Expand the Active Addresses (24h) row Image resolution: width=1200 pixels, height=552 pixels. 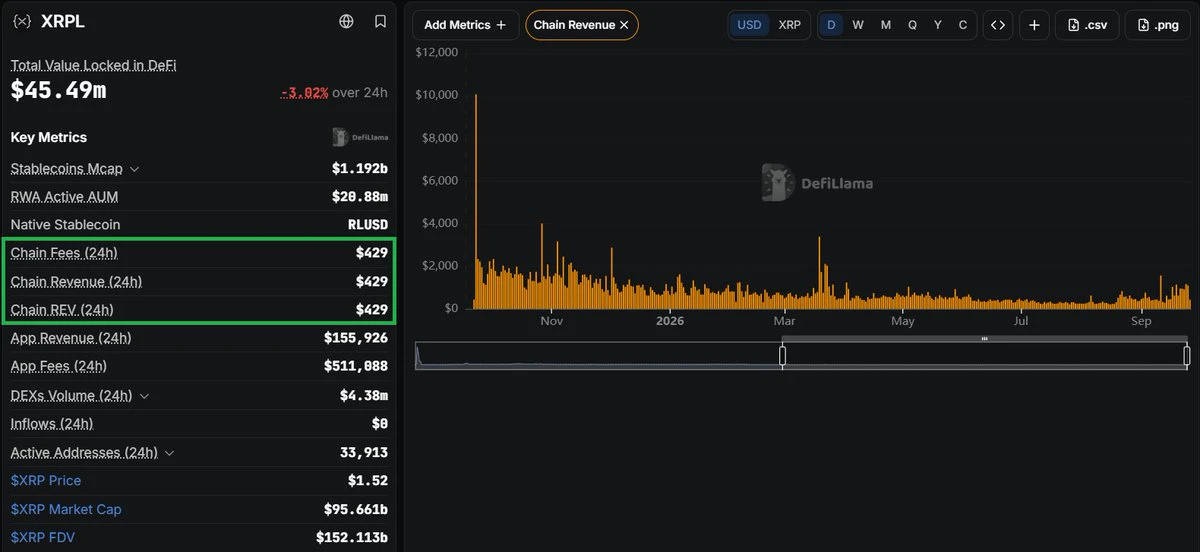[x=169, y=453]
